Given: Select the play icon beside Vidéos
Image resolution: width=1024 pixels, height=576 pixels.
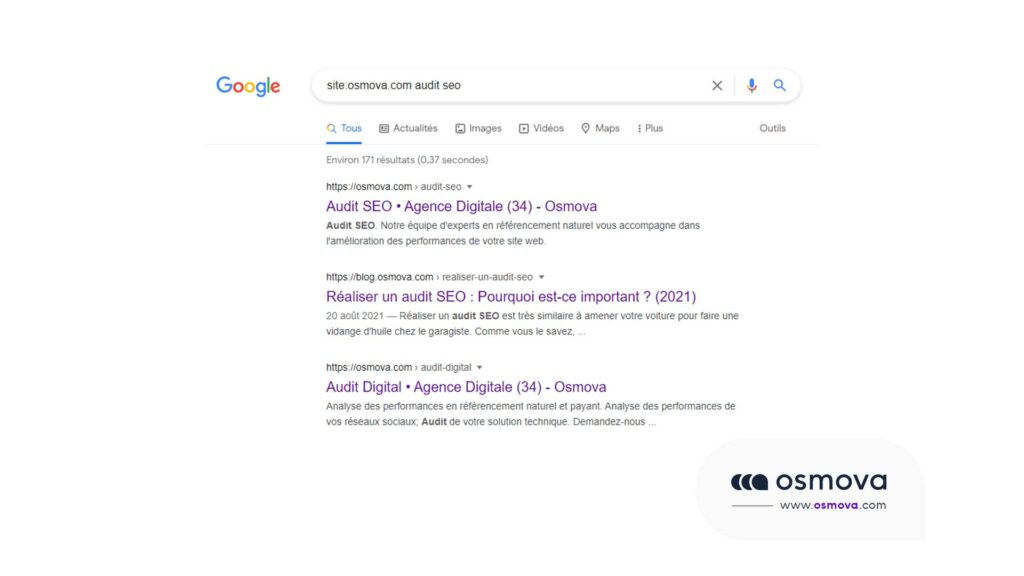Looking at the screenshot, I should (x=522, y=128).
